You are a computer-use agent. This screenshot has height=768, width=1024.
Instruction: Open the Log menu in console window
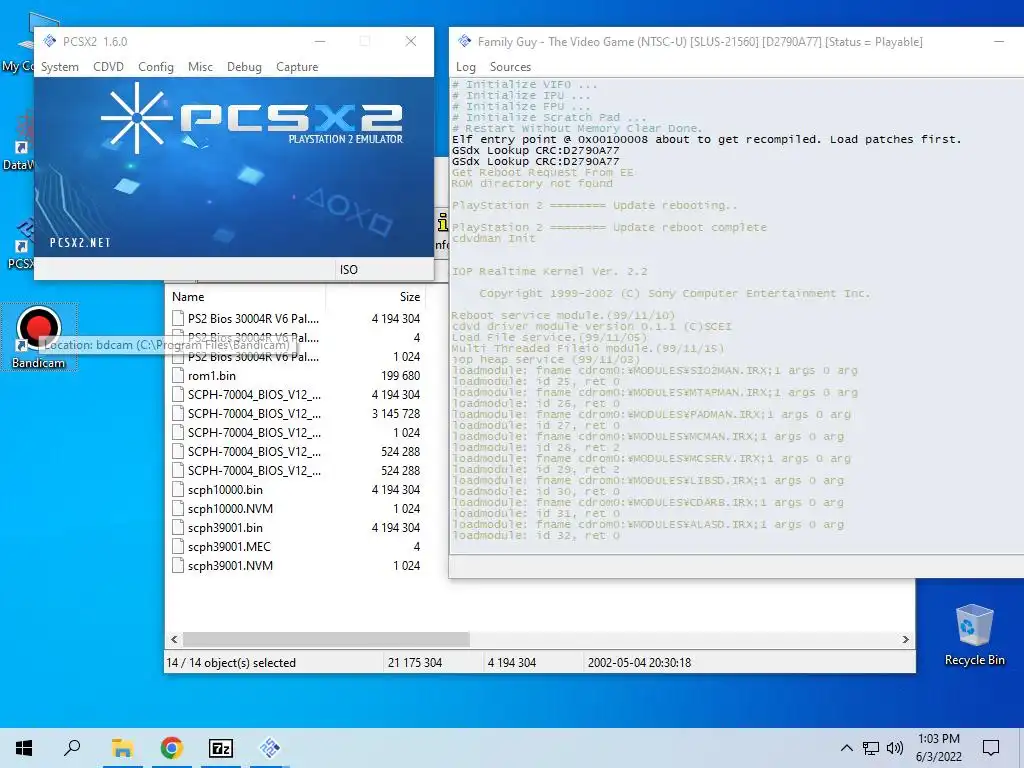pyautogui.click(x=466, y=67)
